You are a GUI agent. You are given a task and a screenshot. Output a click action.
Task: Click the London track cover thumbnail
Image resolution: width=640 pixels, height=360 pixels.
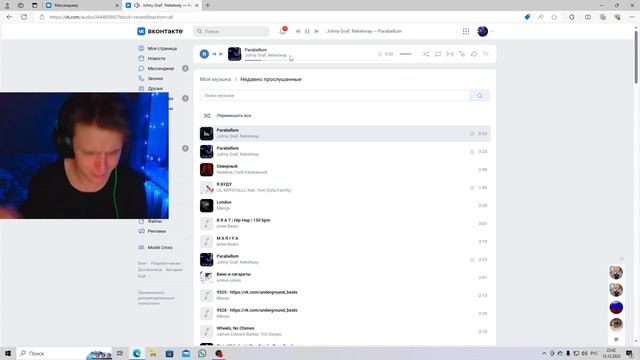(207, 205)
